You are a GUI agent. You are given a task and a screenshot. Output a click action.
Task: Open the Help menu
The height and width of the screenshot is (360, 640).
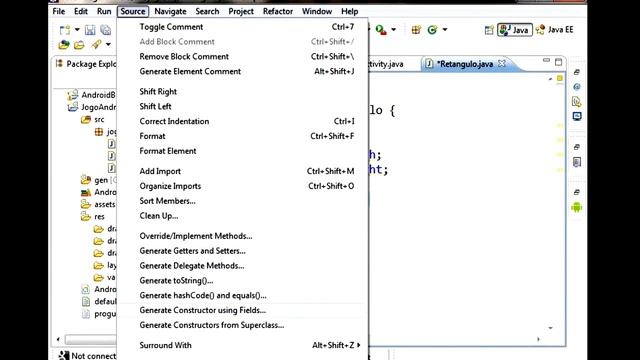click(x=349, y=11)
